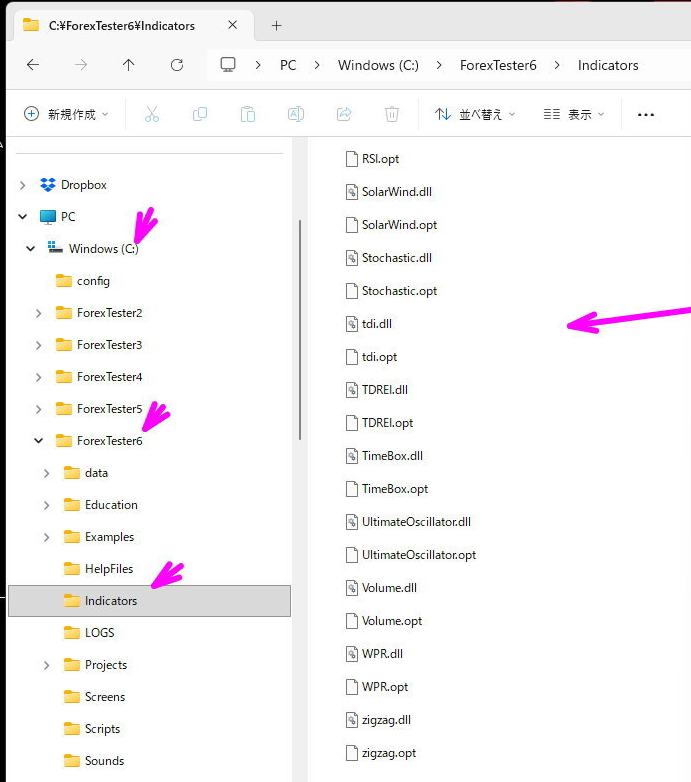
Task: Click the Paste clipboard icon
Action: (248, 115)
